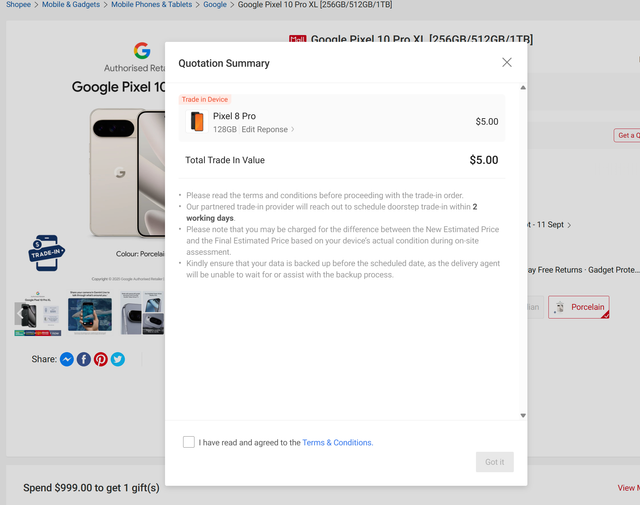640x505 pixels.
Task: Select the camera close-up thumbnail
Action: (142, 313)
